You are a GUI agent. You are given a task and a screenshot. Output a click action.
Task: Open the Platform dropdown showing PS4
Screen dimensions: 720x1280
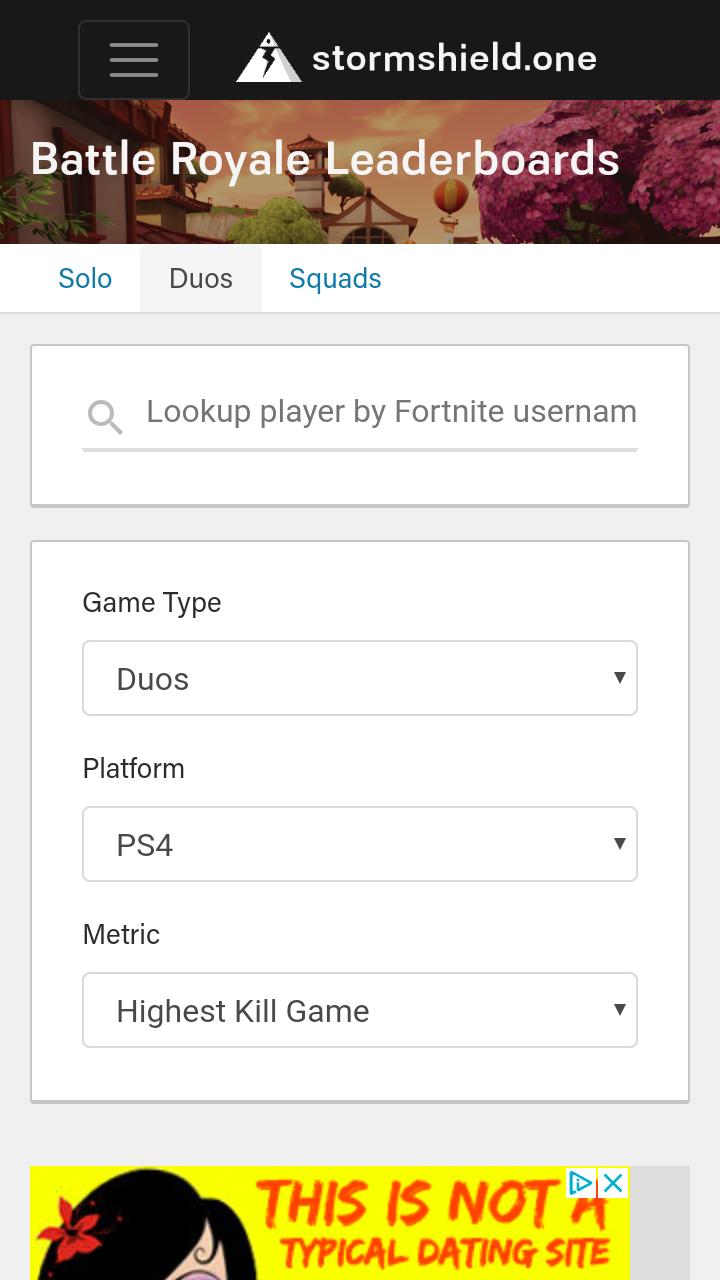(x=360, y=844)
